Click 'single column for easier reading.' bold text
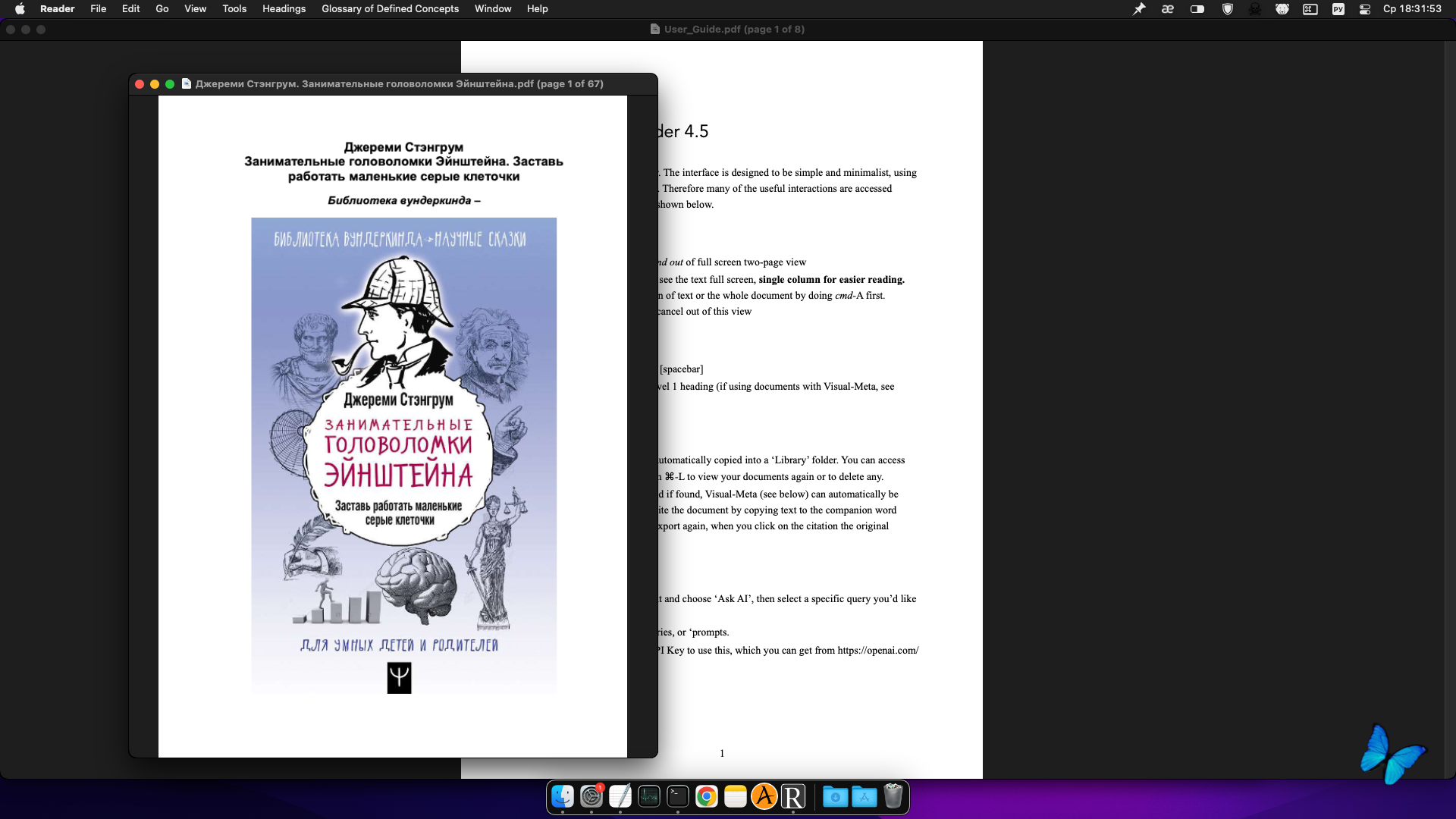This screenshot has height=819, width=1456. pos(831,279)
